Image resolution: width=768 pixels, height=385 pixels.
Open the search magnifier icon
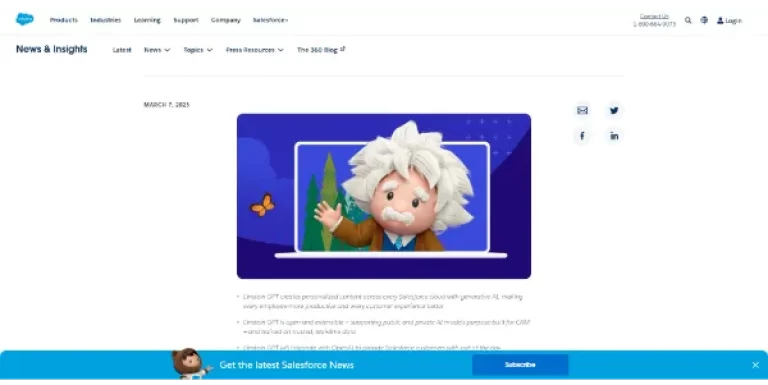688,20
